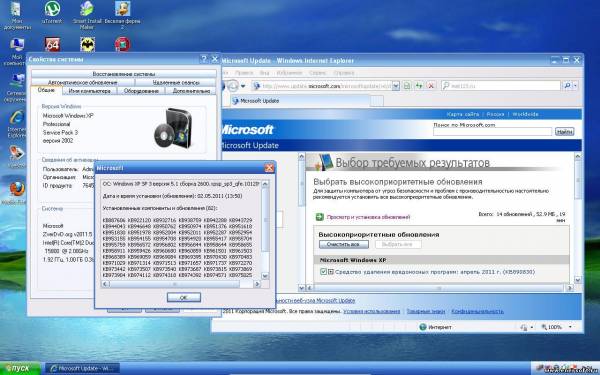Click the Интернет zone globe in status bar

[x=423, y=327]
